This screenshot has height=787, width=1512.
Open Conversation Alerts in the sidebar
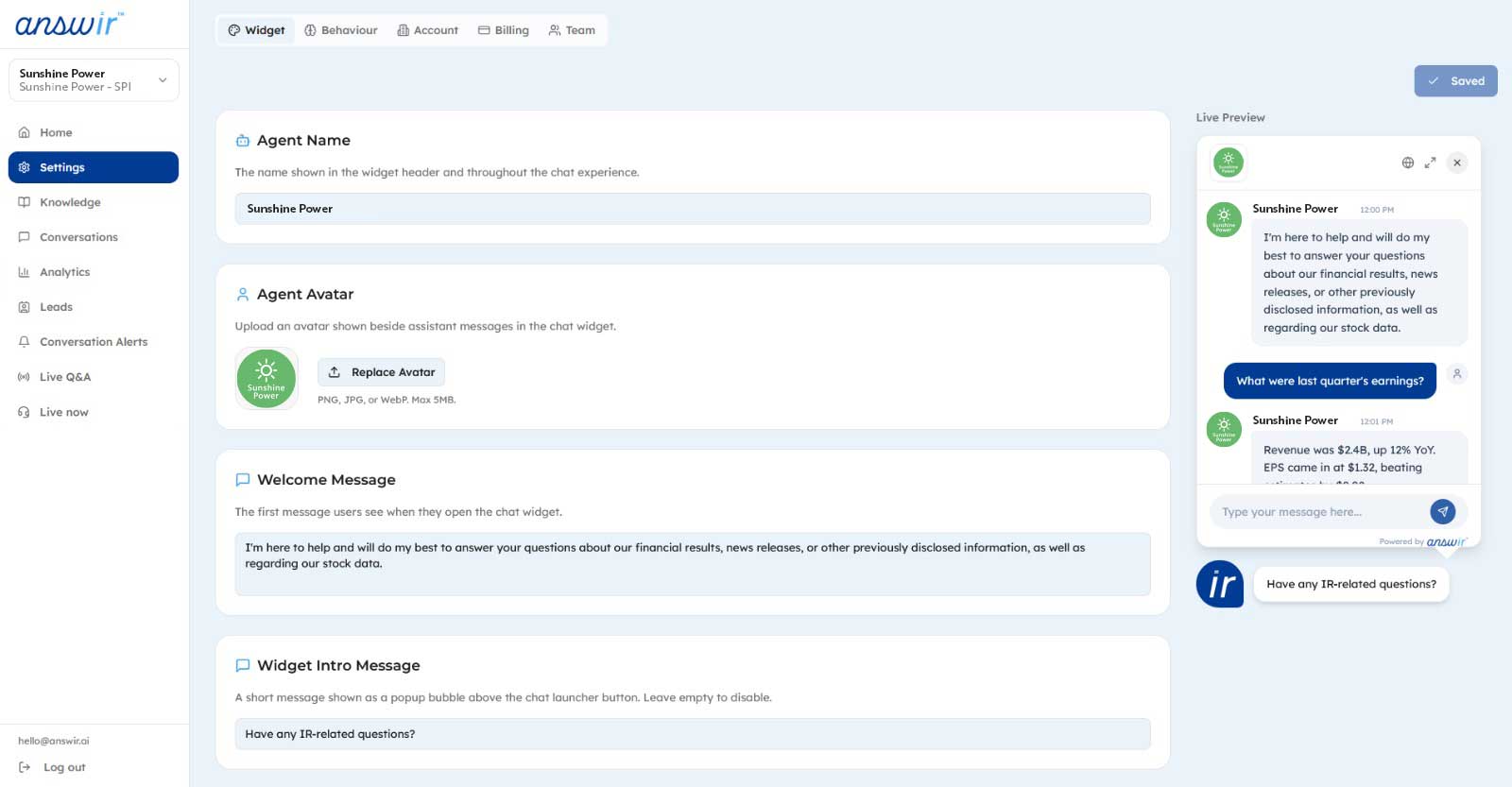pyautogui.click(x=94, y=342)
